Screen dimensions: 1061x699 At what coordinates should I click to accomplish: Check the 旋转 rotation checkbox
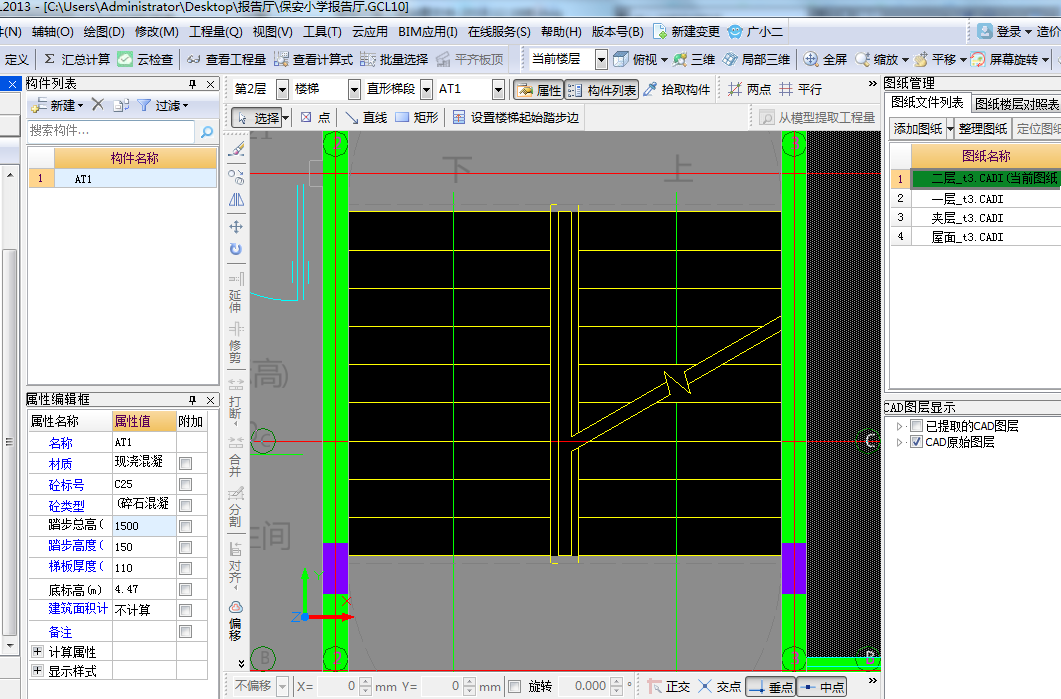515,687
